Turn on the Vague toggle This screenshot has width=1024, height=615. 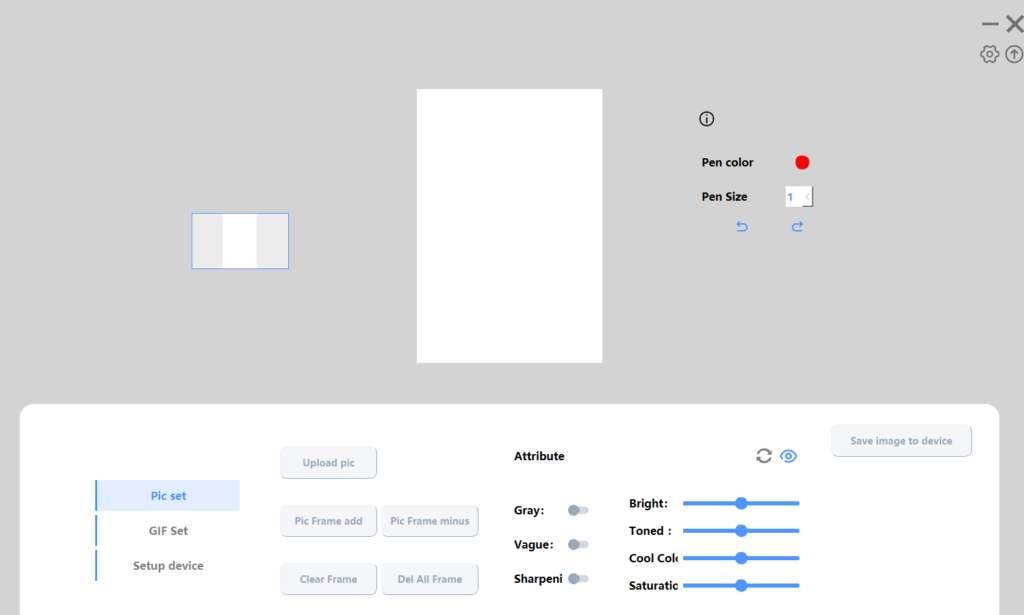pyautogui.click(x=578, y=544)
